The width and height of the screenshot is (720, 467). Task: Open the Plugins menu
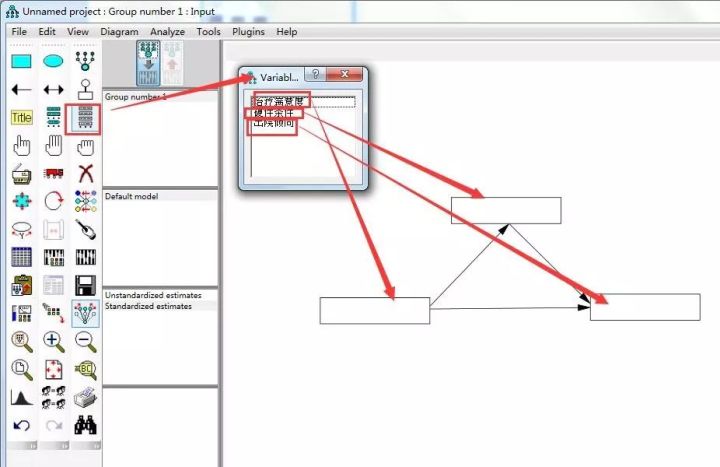(248, 32)
